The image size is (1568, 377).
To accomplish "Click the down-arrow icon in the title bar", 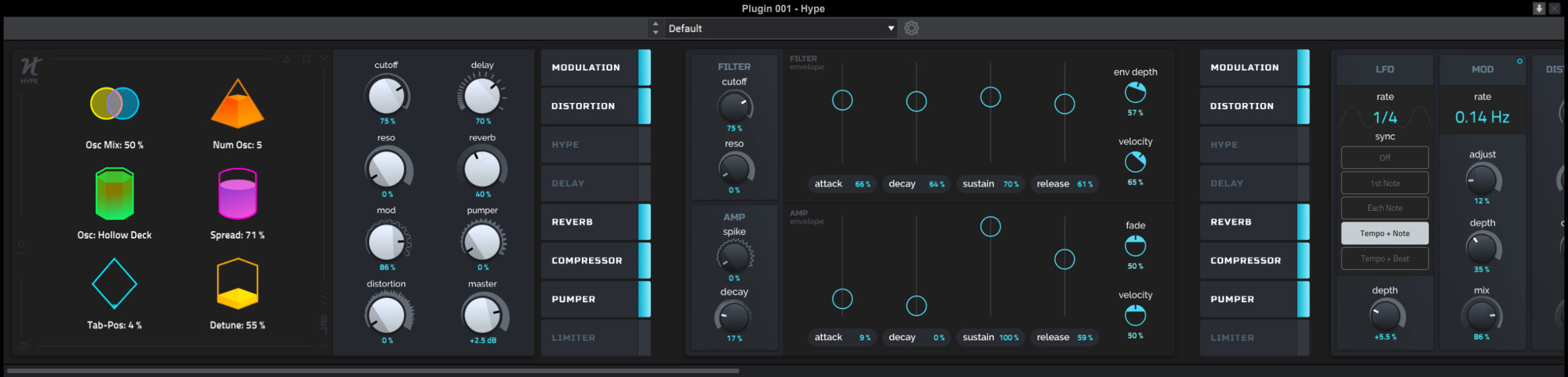I will (1539, 9).
